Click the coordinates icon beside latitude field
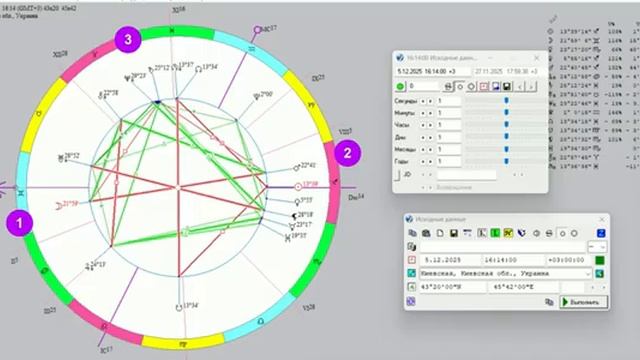640x360 pixels. 411,287
